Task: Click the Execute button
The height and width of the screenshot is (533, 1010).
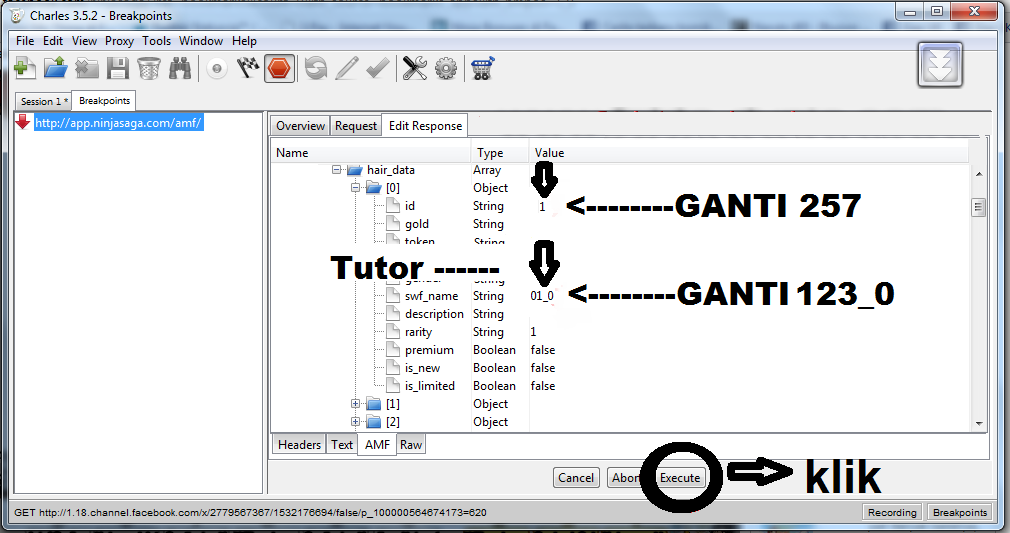Action: coord(680,478)
